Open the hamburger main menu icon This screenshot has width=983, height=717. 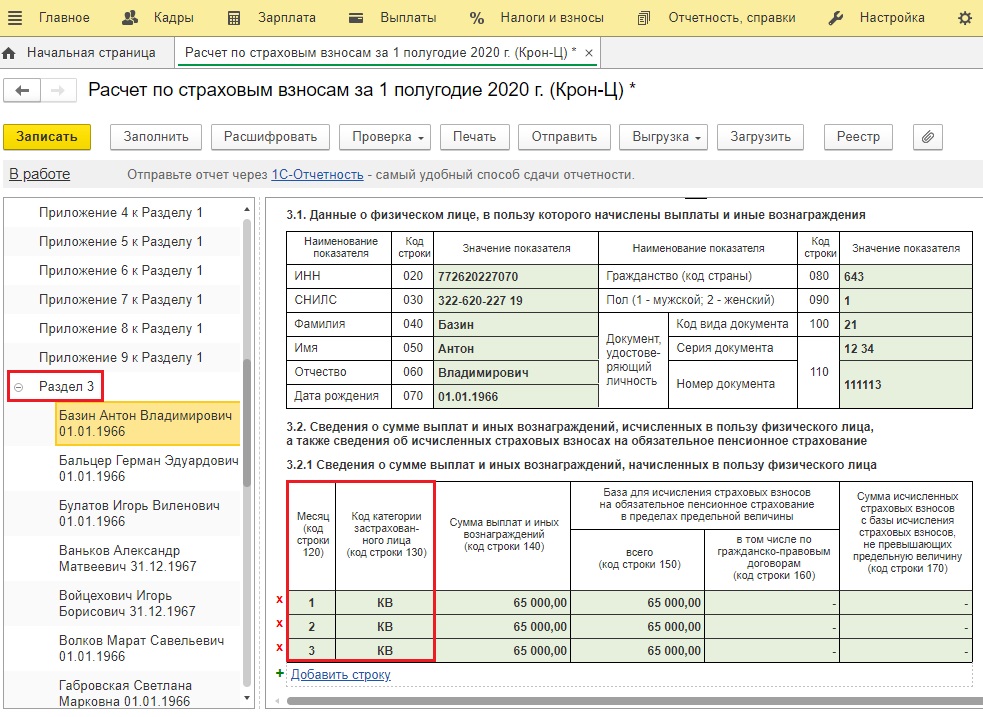[14, 18]
